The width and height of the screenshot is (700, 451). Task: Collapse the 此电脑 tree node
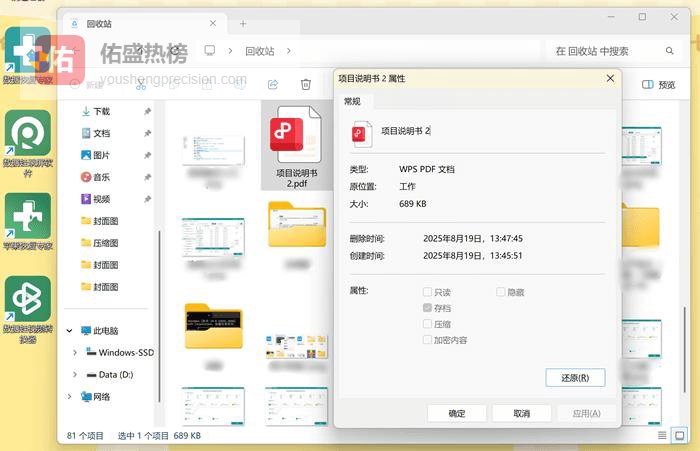pyautogui.click(x=70, y=331)
